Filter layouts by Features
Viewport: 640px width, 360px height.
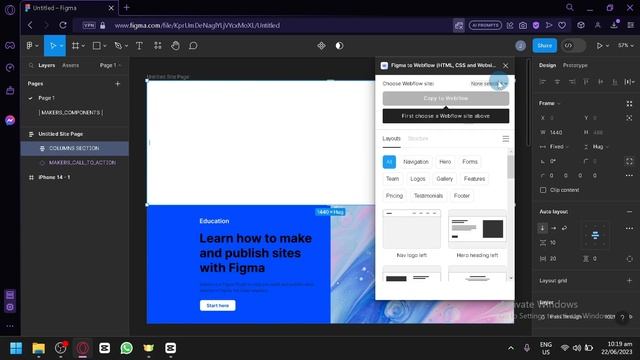click(474, 179)
